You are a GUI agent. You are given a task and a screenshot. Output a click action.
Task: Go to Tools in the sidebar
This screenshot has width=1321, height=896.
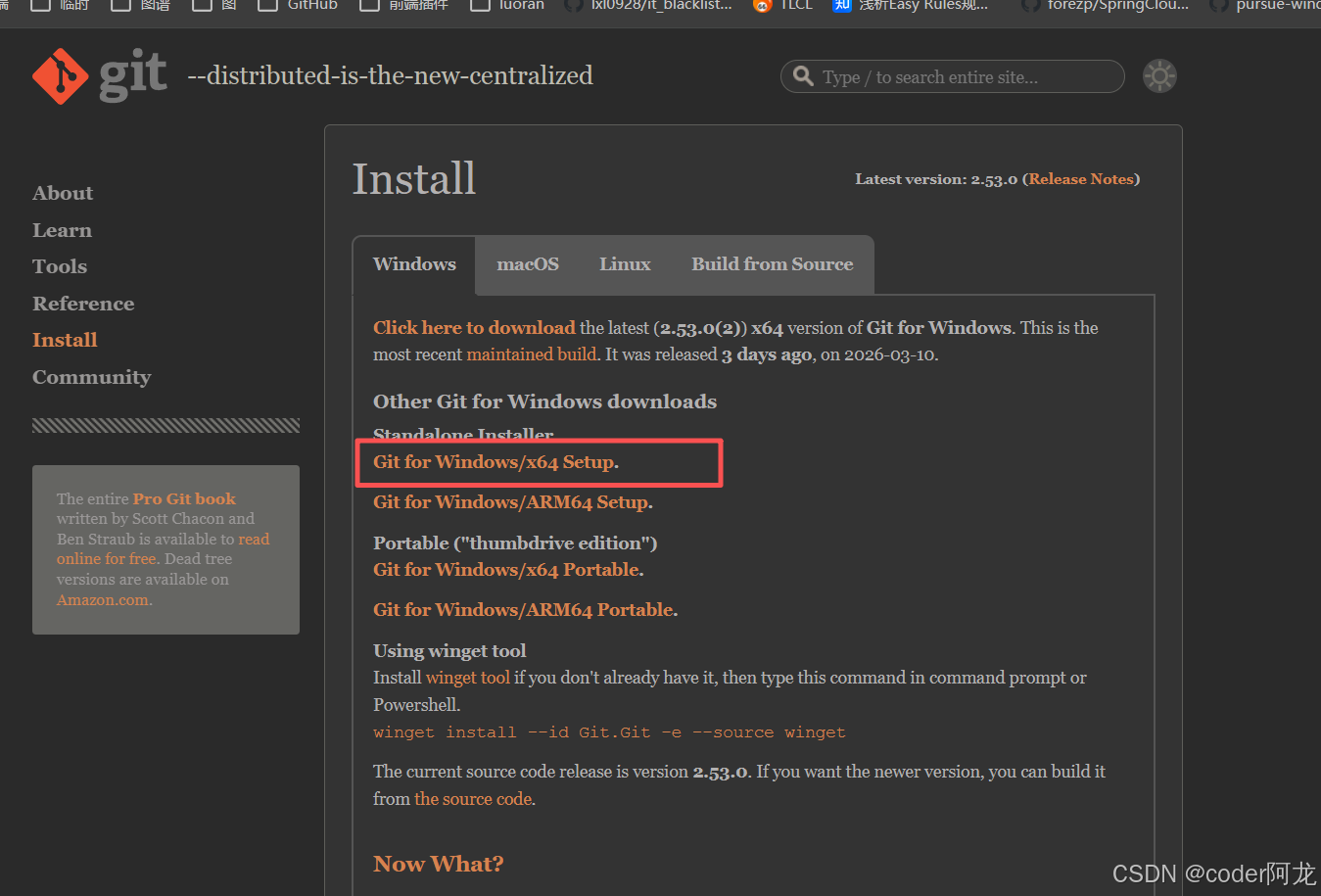pos(60,266)
